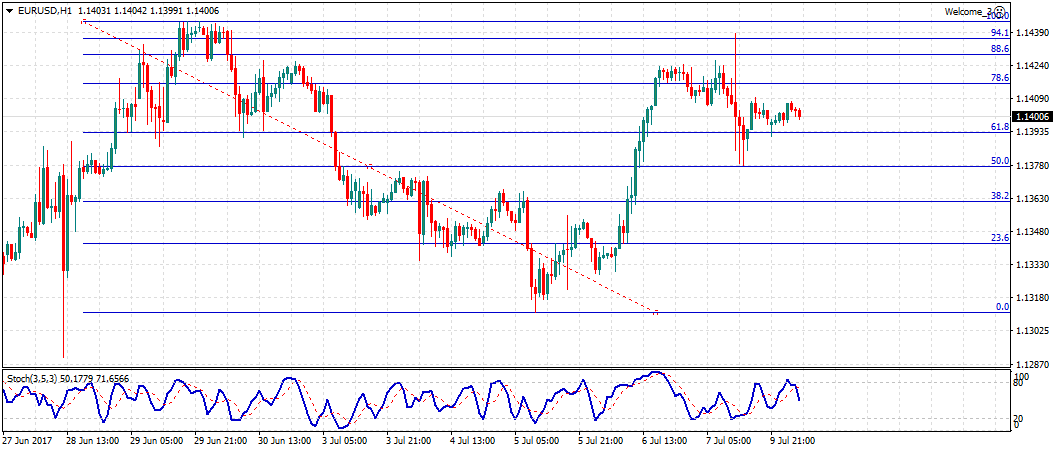
Task: Select the Fibonacci 38.2 level label
Action: 998,196
